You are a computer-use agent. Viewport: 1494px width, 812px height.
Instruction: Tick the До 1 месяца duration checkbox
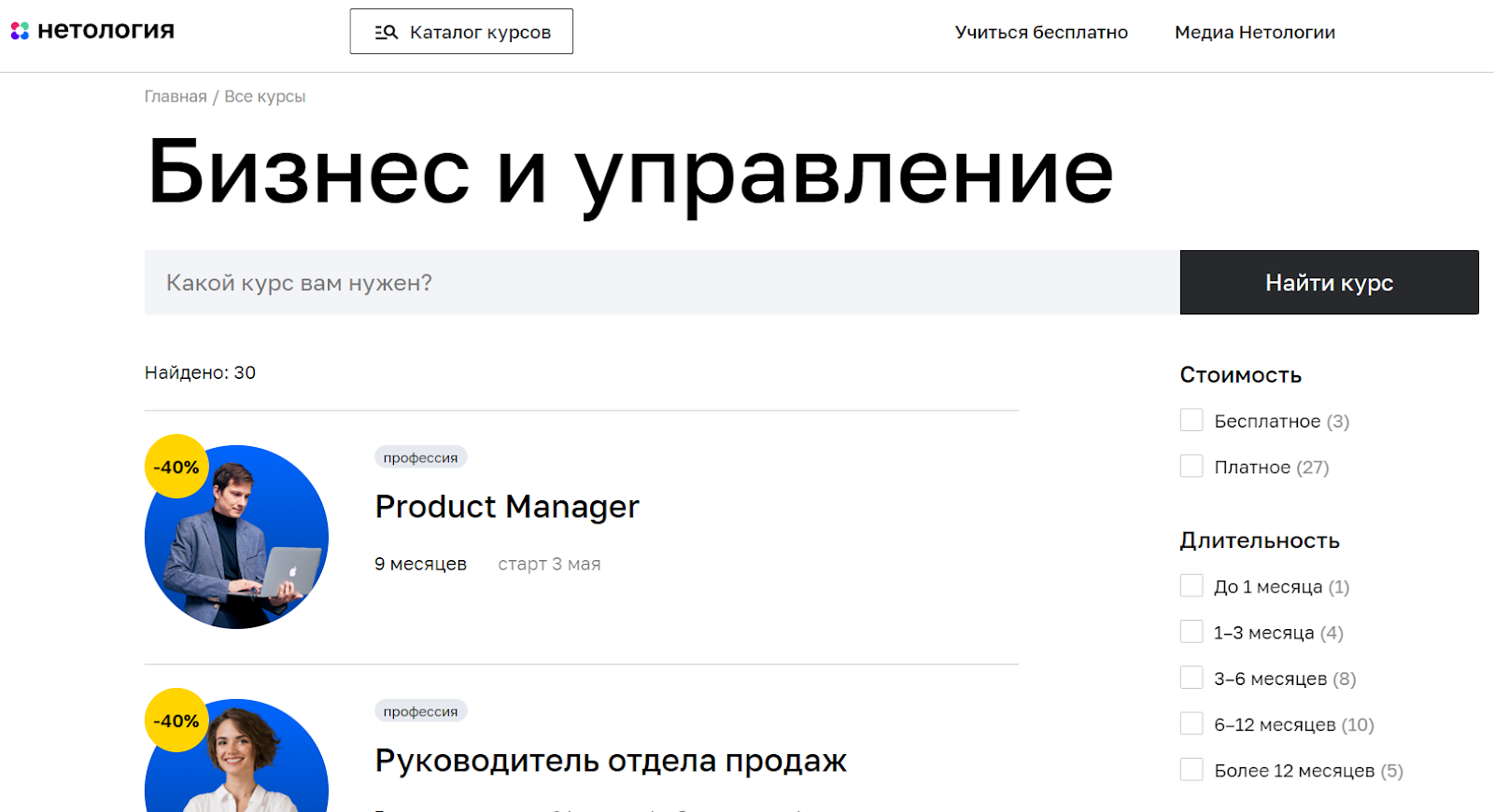click(1191, 586)
